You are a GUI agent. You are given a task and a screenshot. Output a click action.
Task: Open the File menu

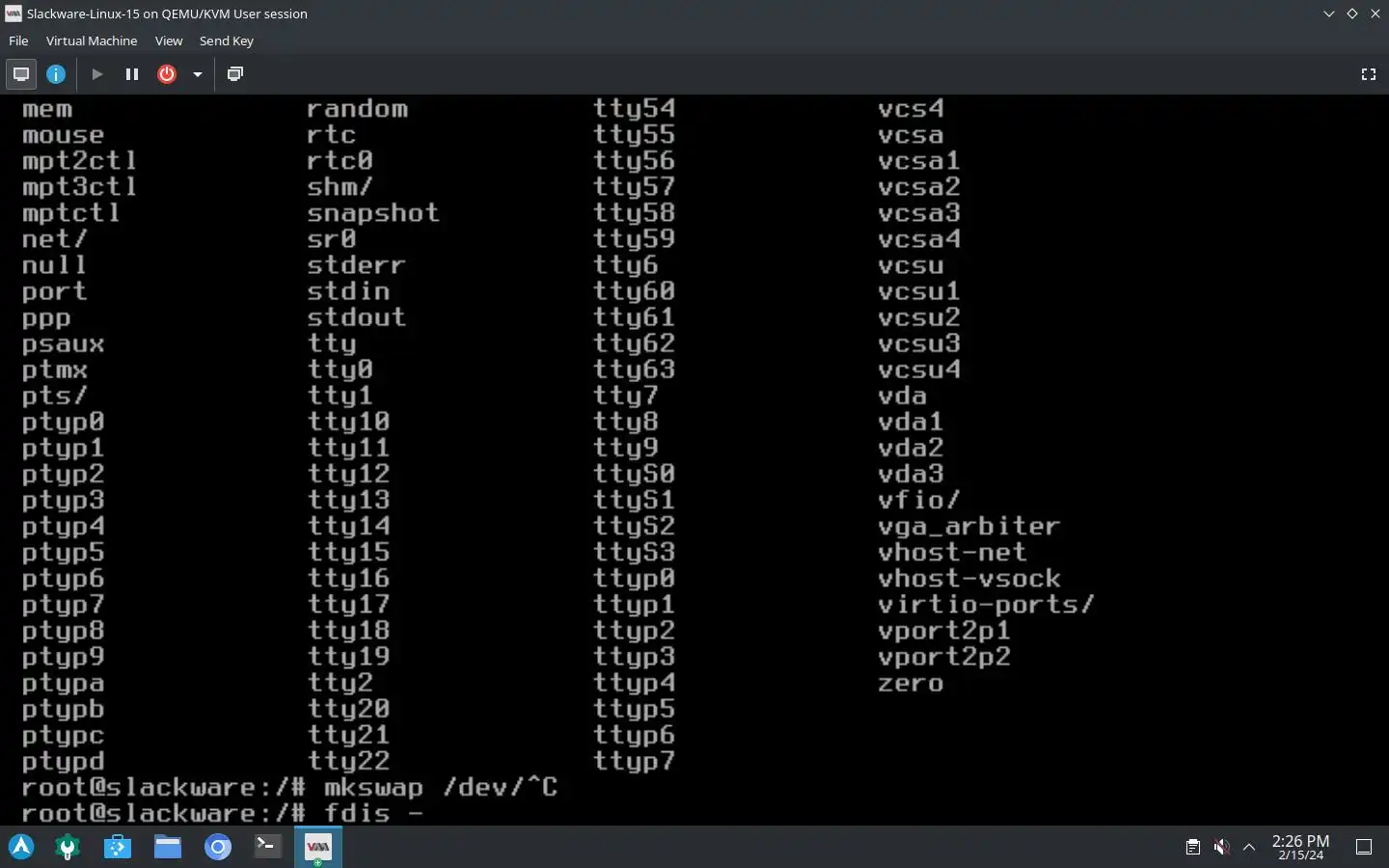pyautogui.click(x=18, y=41)
